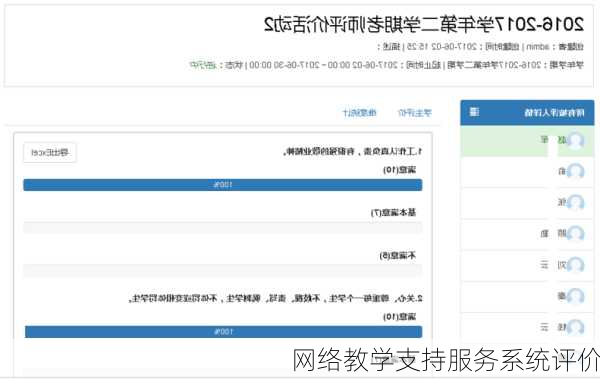Click the empty 不满意(8) progress bar
Image resolution: width=600 pixels, height=379 pixels.
223,270
